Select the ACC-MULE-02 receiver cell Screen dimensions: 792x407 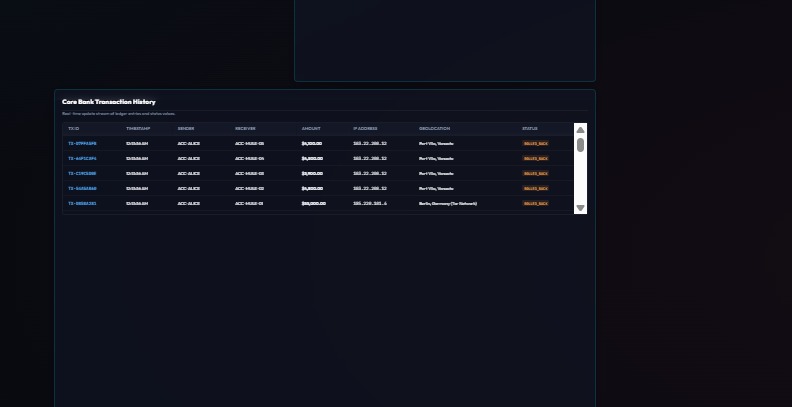coord(249,188)
